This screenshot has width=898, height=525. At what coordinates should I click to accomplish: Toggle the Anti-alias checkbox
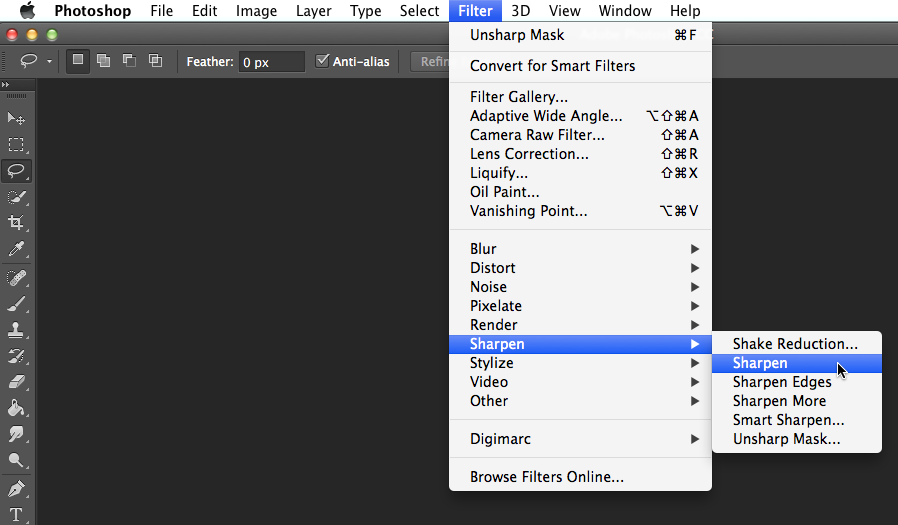[x=322, y=61]
